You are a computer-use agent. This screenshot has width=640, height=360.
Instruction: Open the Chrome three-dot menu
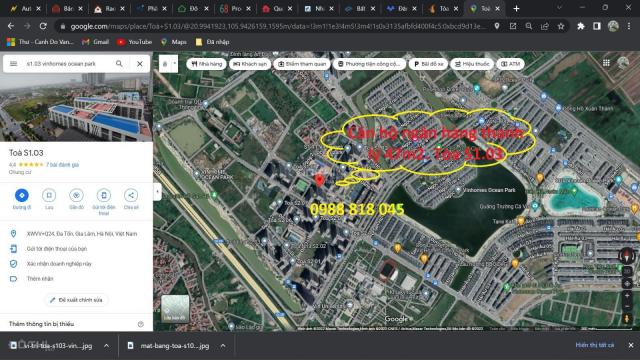629,26
